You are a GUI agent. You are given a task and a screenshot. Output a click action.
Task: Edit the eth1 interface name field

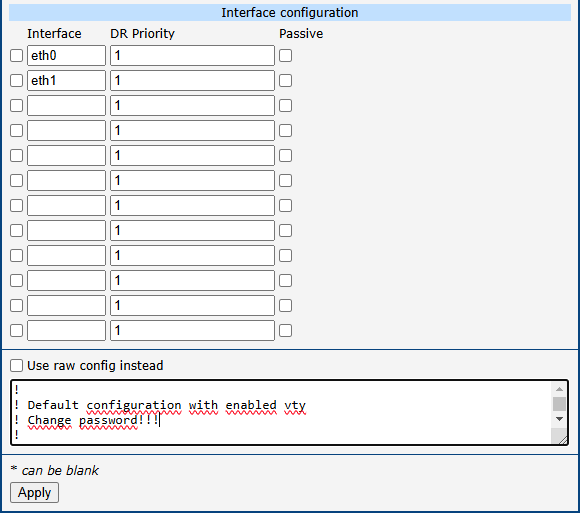pyautogui.click(x=67, y=81)
